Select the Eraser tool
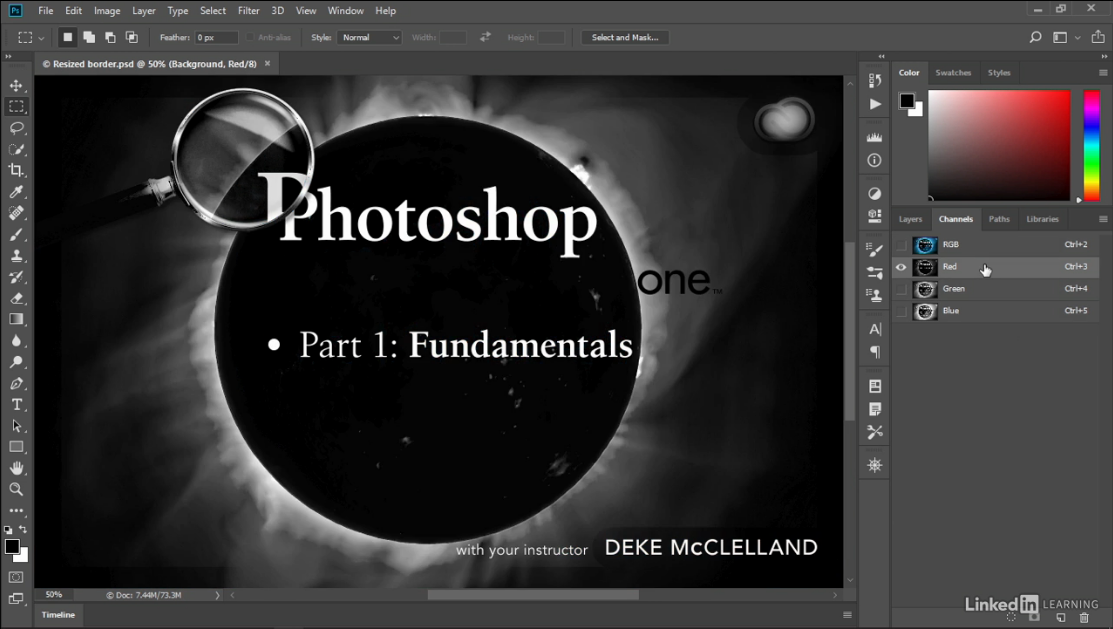1113x629 pixels. pos(16,298)
